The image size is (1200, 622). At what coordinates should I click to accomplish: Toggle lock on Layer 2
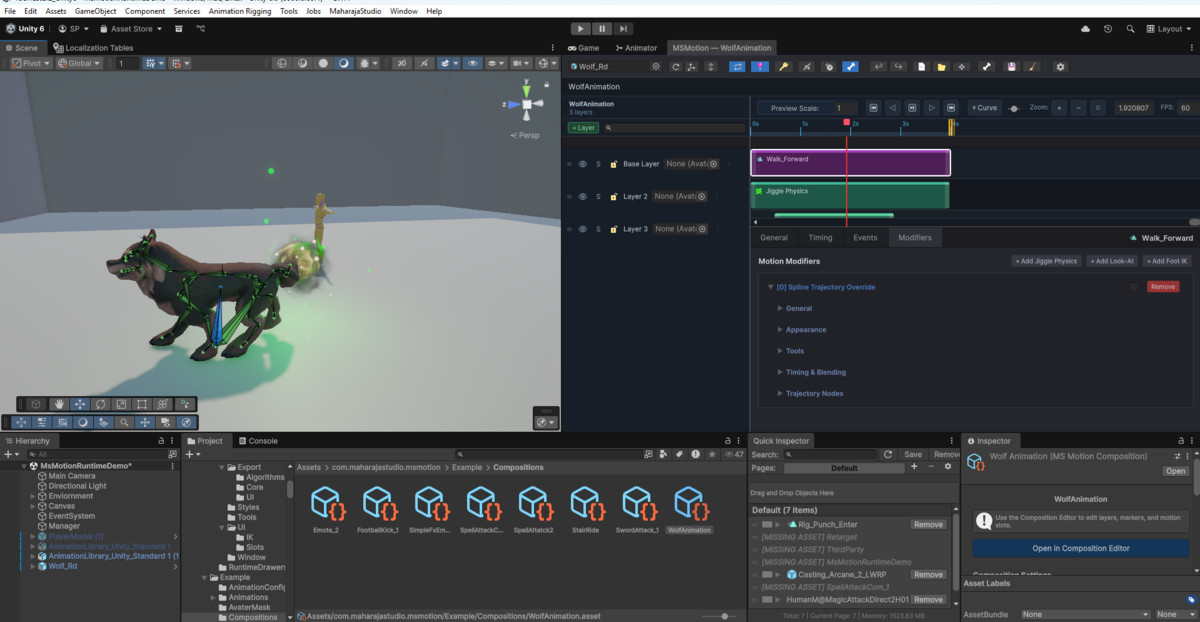tap(613, 197)
